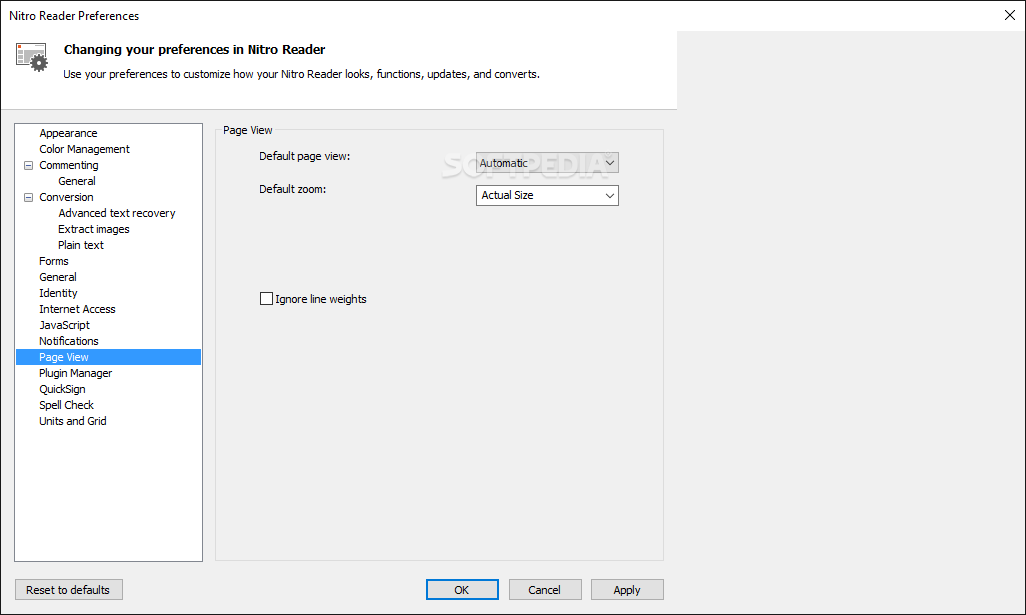Select Color Management category
This screenshot has width=1026, height=615.
[x=84, y=149]
